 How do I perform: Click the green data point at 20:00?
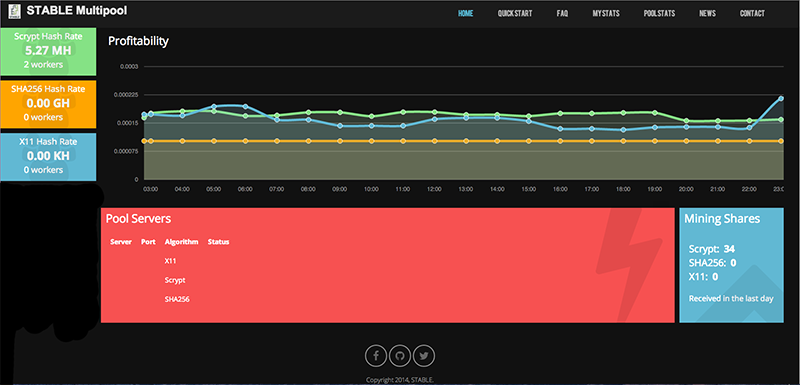pos(686,121)
